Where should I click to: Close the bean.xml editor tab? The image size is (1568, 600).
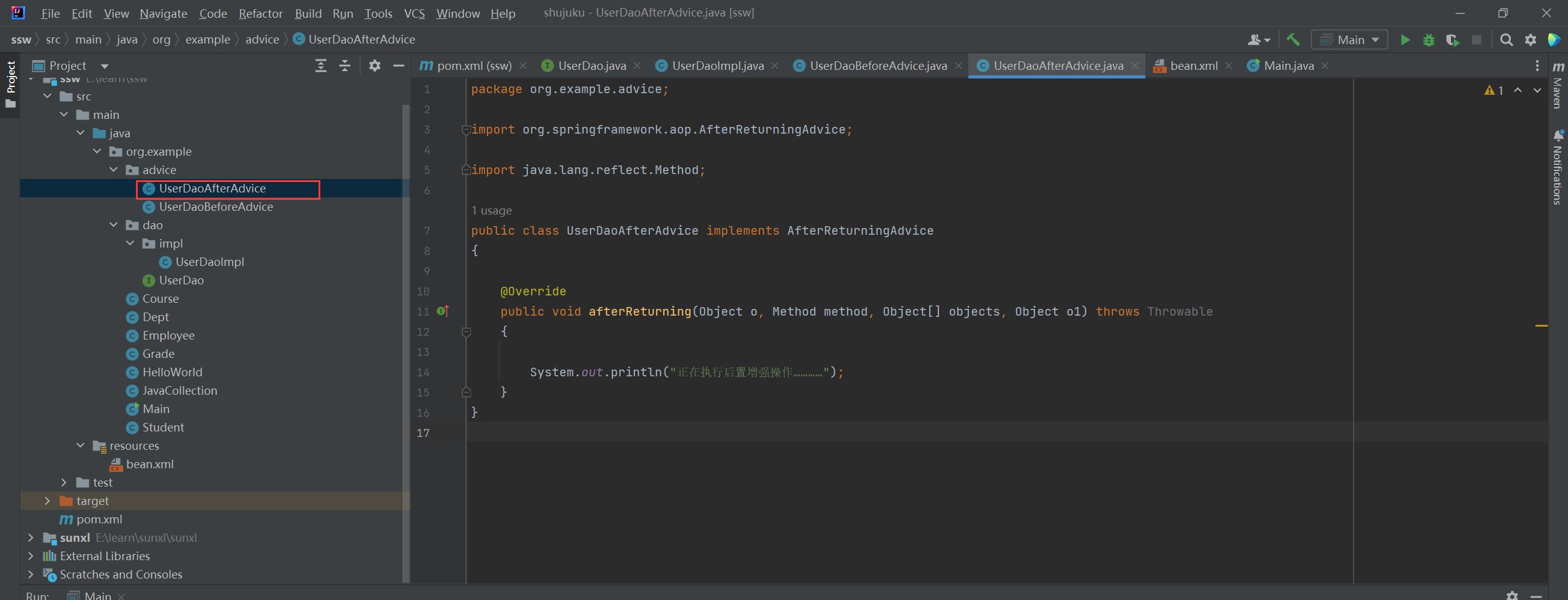tap(1228, 66)
